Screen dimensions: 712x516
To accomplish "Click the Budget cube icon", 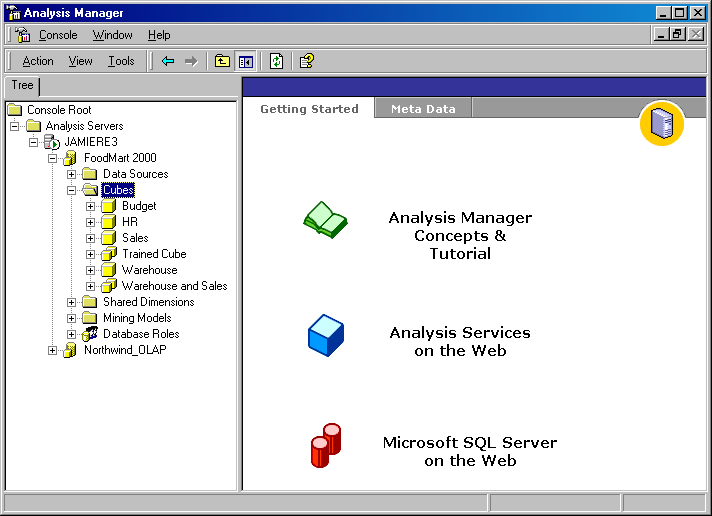I will (x=109, y=206).
